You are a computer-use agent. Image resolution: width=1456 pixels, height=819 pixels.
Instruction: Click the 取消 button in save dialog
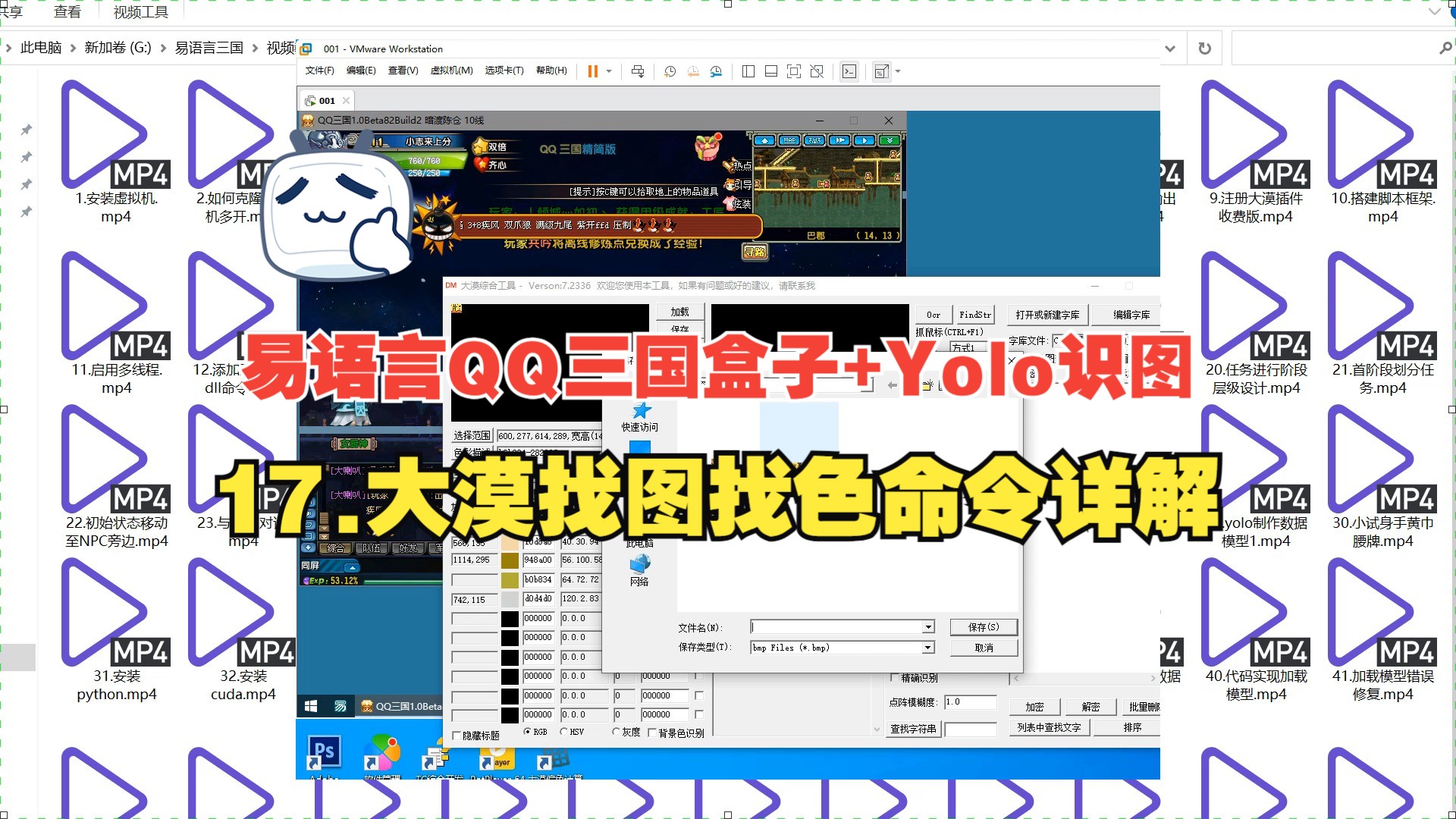tap(984, 648)
